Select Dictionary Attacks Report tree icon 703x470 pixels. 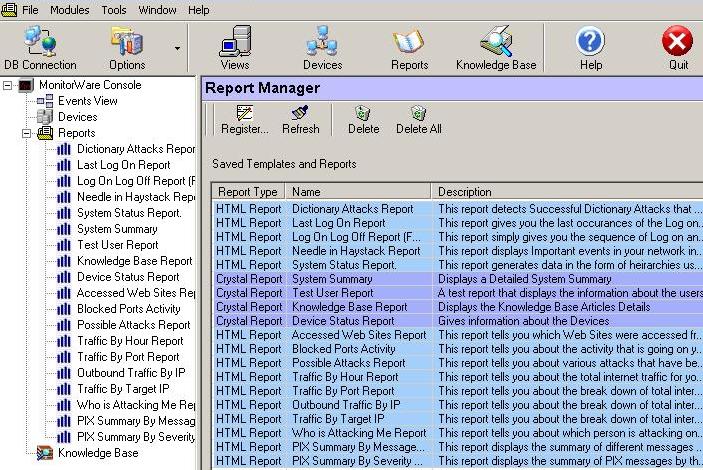[x=64, y=149]
